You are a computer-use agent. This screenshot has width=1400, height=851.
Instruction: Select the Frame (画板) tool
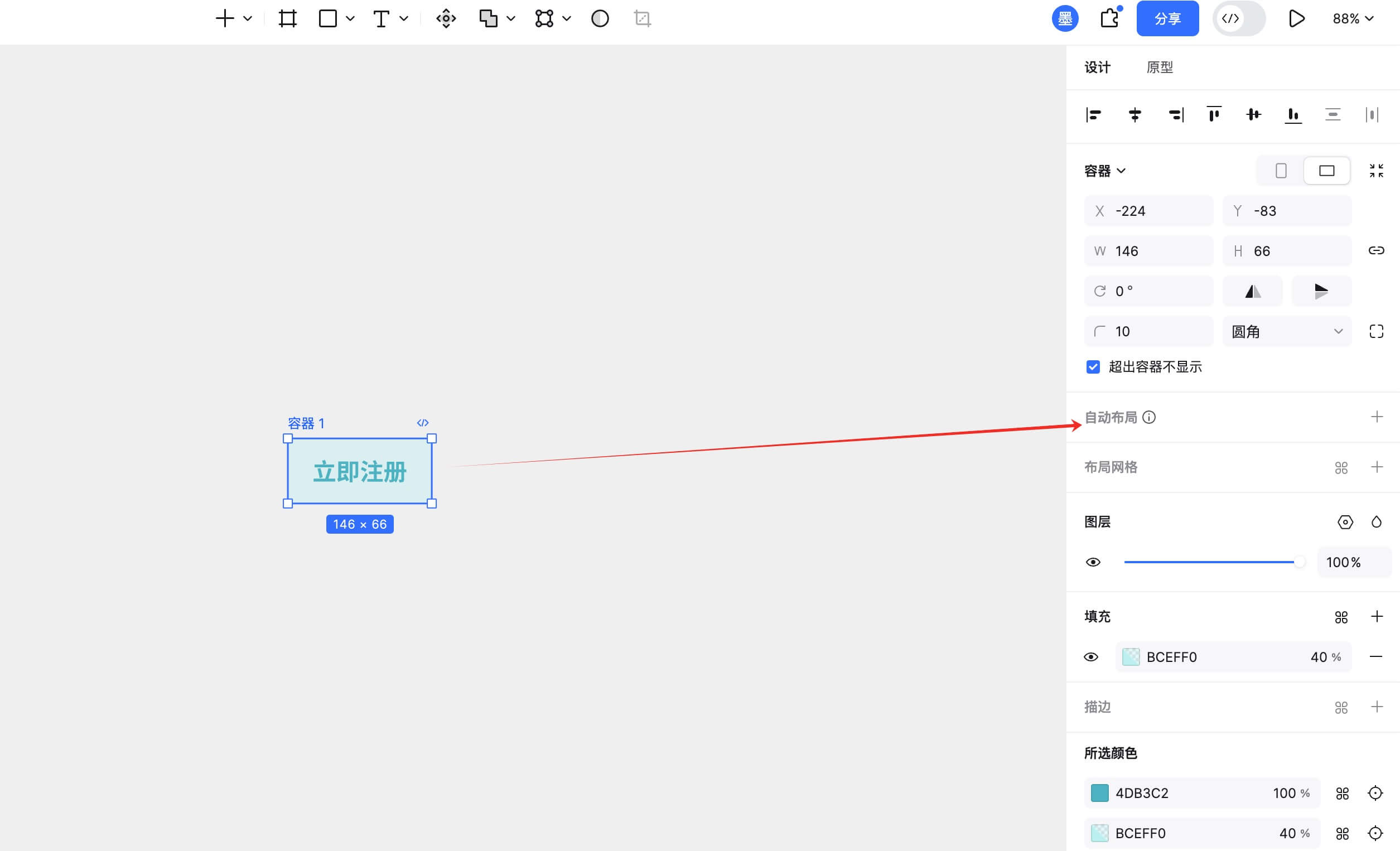(x=287, y=19)
